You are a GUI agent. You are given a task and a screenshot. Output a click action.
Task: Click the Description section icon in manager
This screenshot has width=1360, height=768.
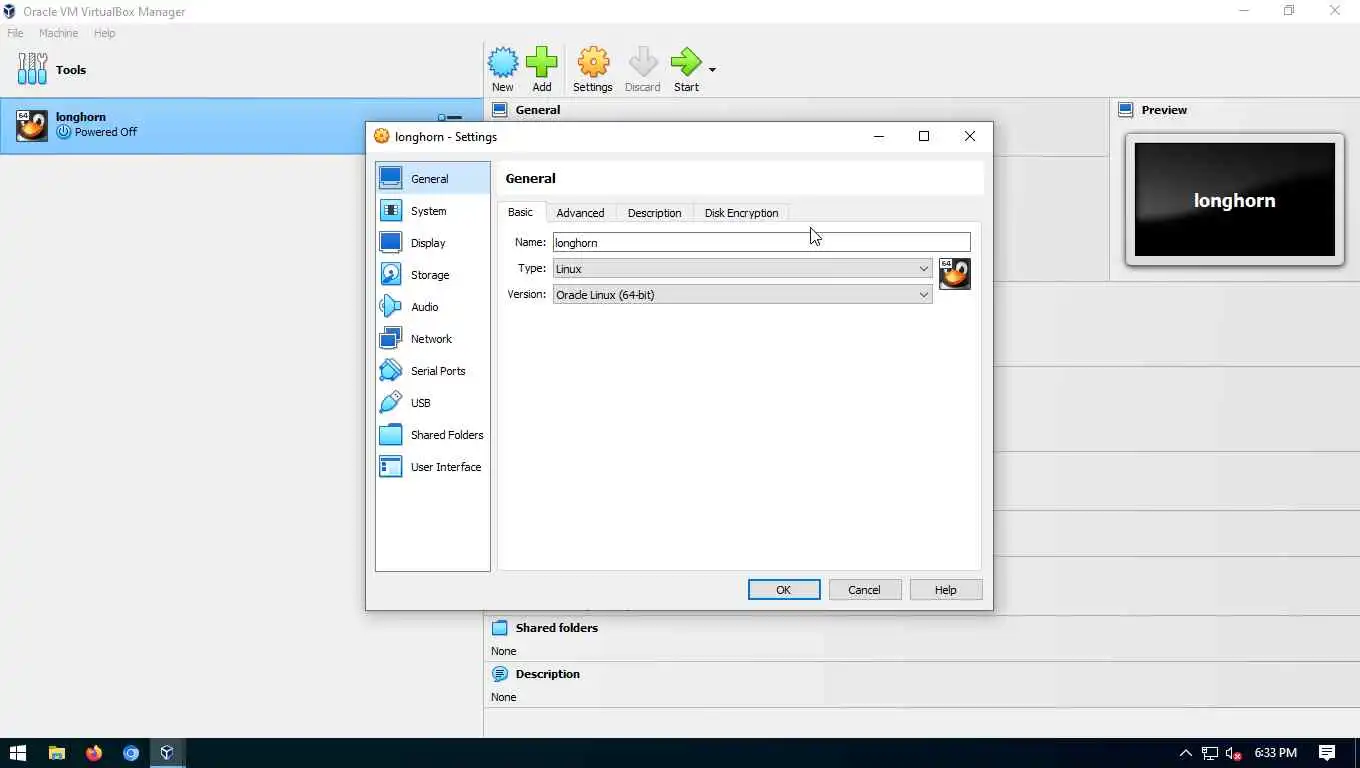(x=500, y=674)
